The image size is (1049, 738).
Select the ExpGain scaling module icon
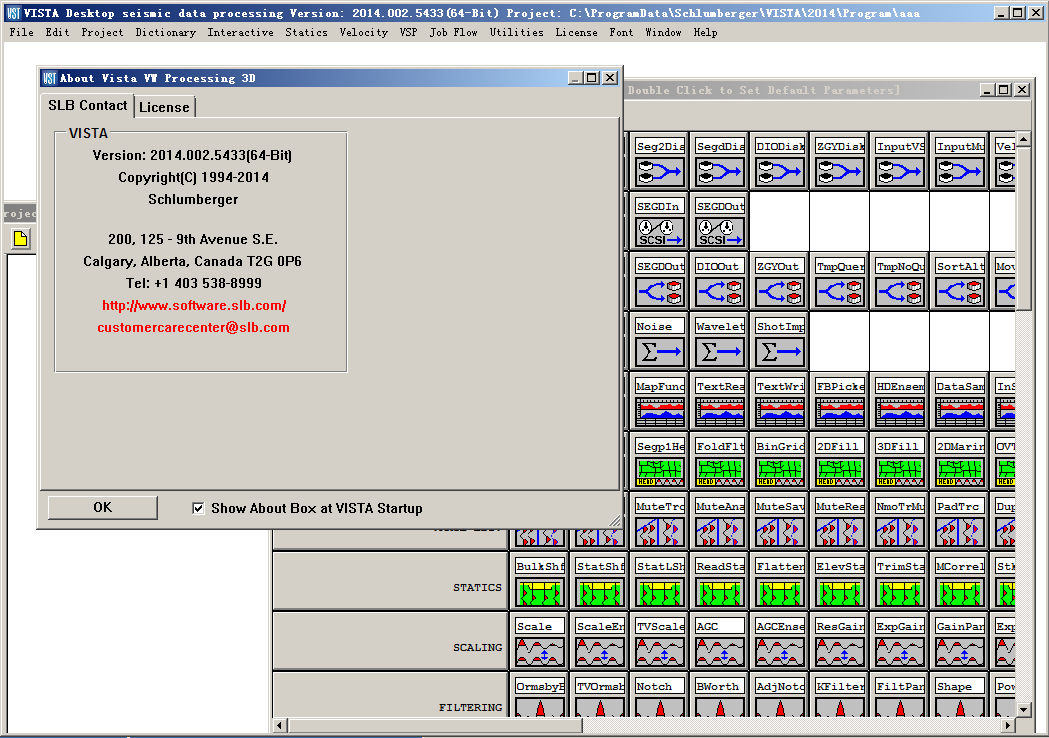[x=900, y=652]
